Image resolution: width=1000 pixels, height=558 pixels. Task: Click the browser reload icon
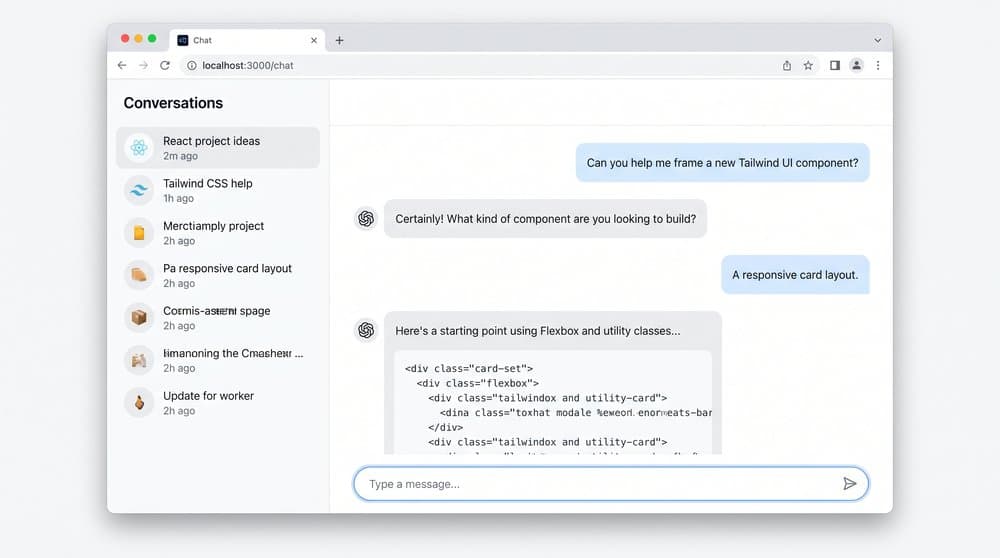165,65
